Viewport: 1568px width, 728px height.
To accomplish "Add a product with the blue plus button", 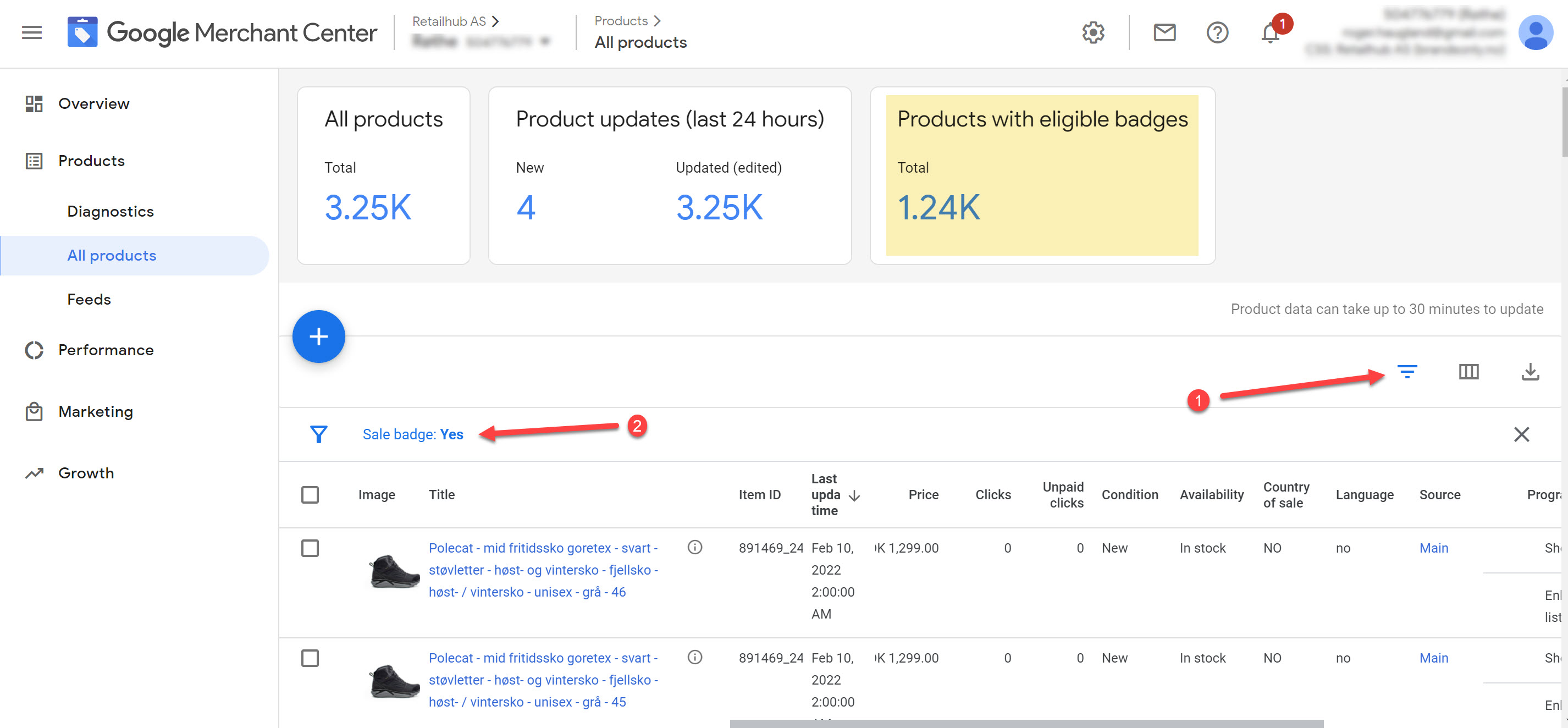I will click(x=318, y=337).
